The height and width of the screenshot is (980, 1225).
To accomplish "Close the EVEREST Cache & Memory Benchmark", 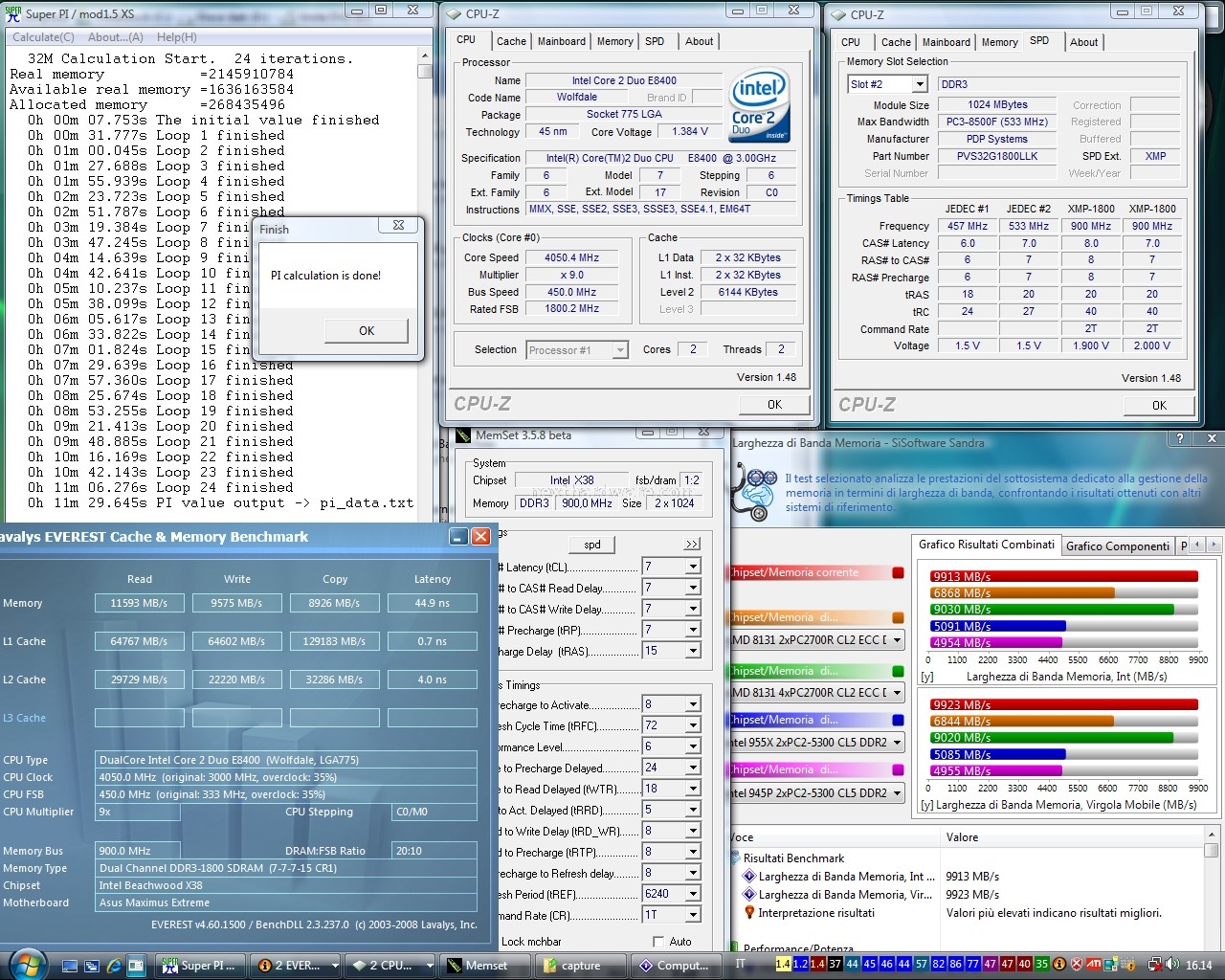I will coord(481,537).
